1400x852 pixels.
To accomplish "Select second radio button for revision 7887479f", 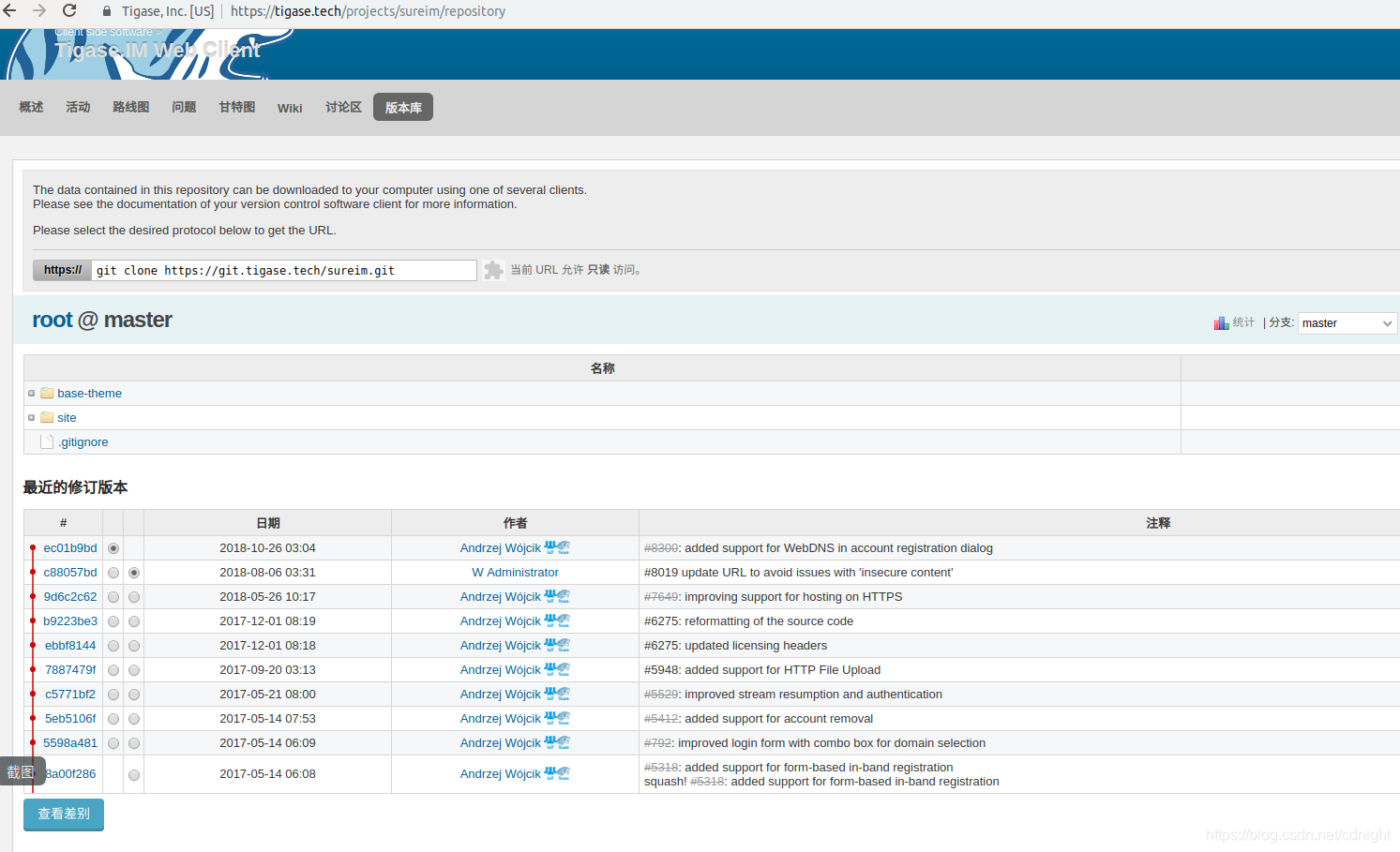I will [x=134, y=670].
